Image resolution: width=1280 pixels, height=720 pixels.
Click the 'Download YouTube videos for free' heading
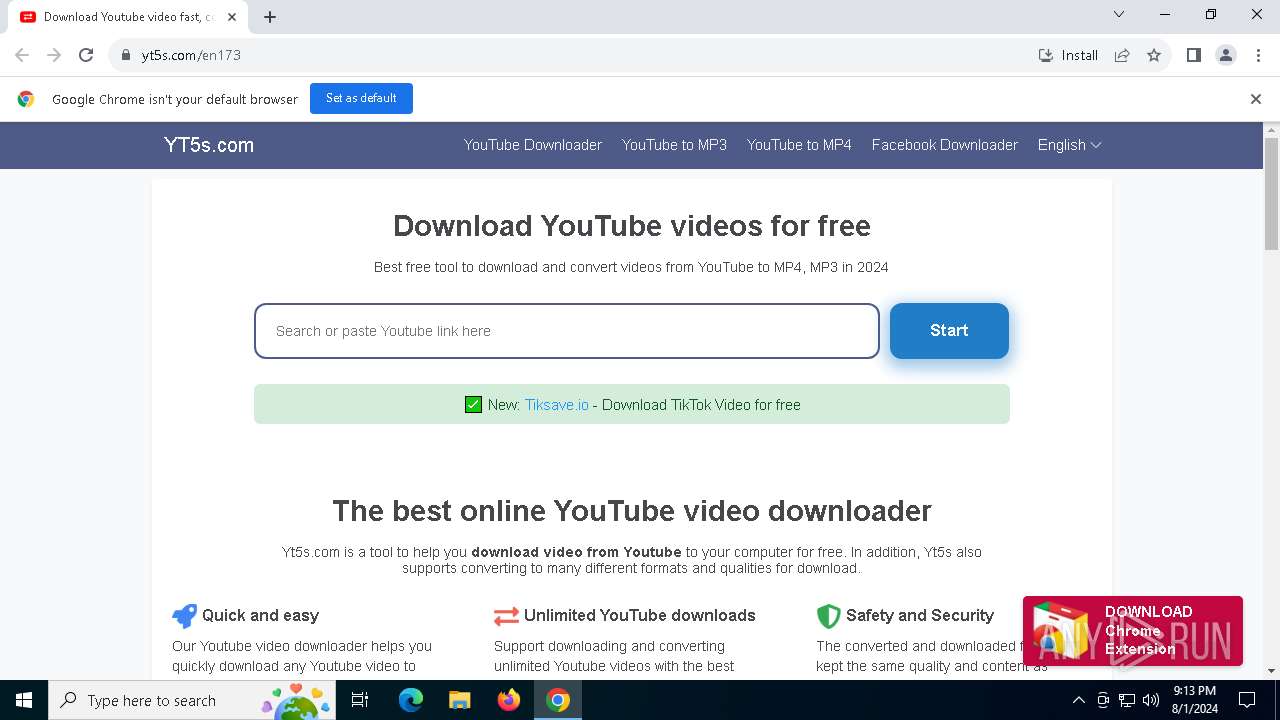click(x=632, y=226)
